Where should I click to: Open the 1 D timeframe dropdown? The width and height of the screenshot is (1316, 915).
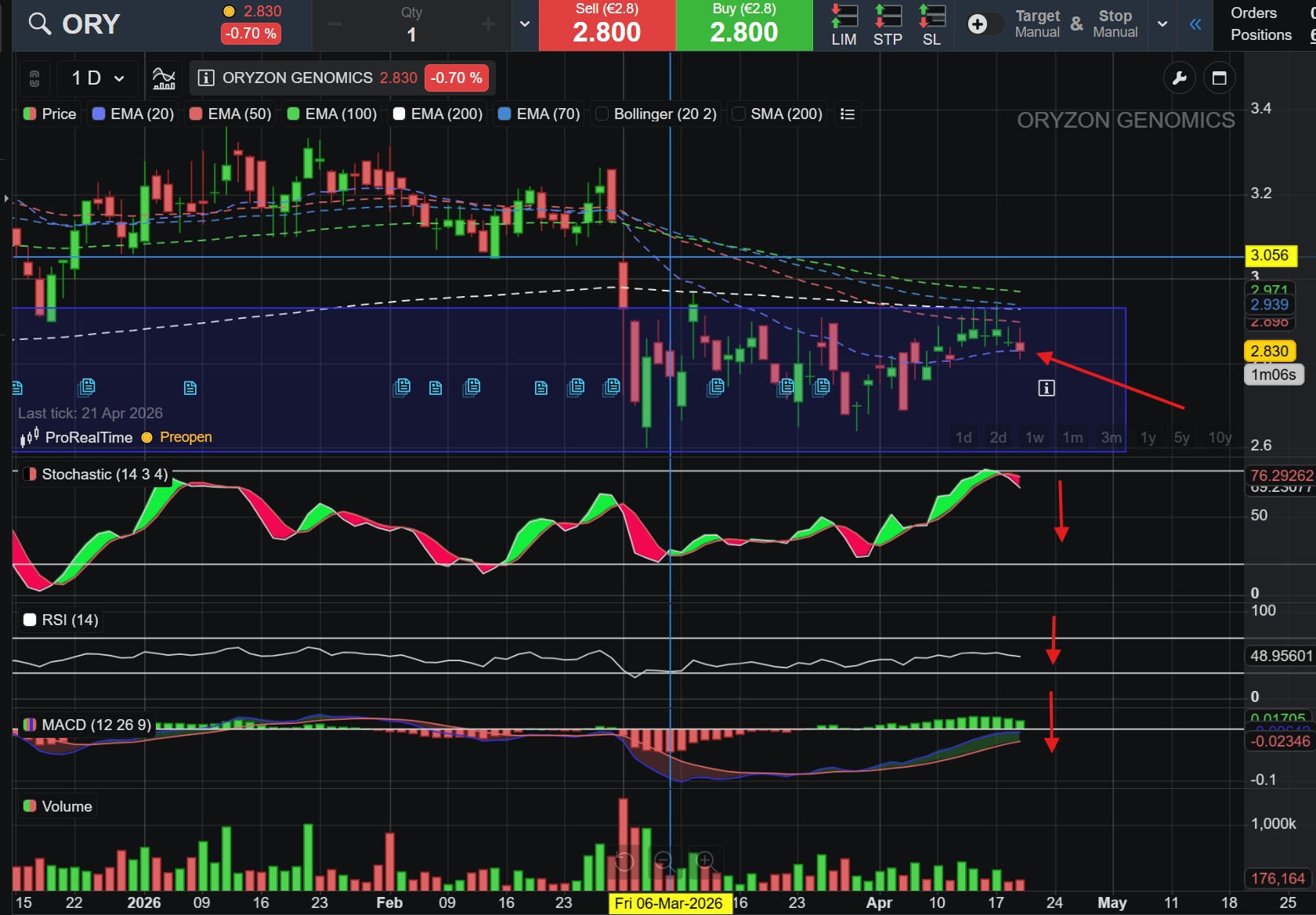(98, 78)
